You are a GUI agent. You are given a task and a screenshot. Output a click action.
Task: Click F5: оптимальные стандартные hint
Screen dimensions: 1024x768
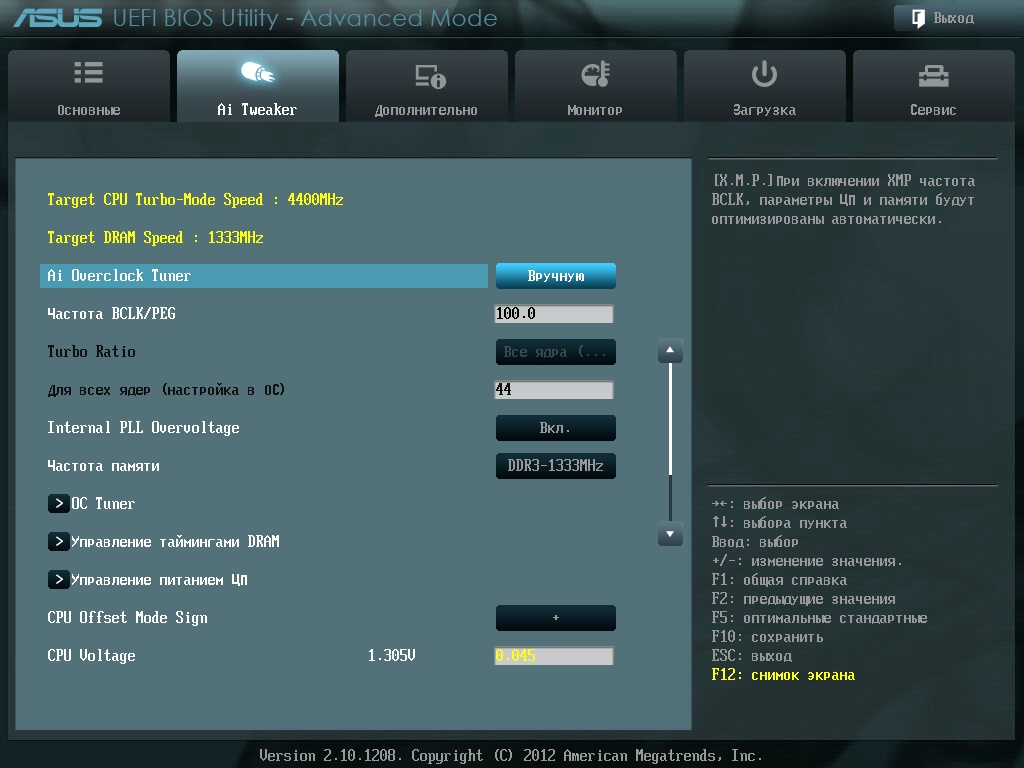click(820, 618)
